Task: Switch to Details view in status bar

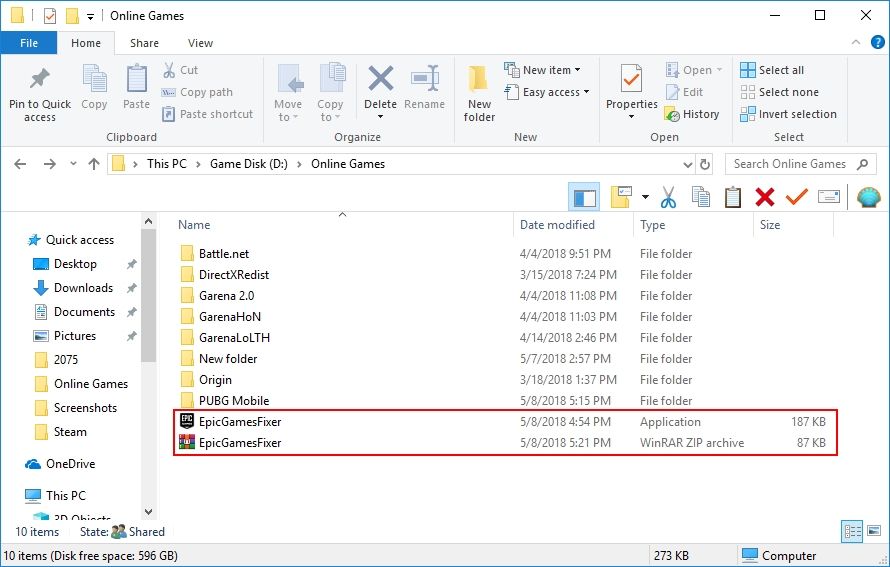Action: click(853, 532)
